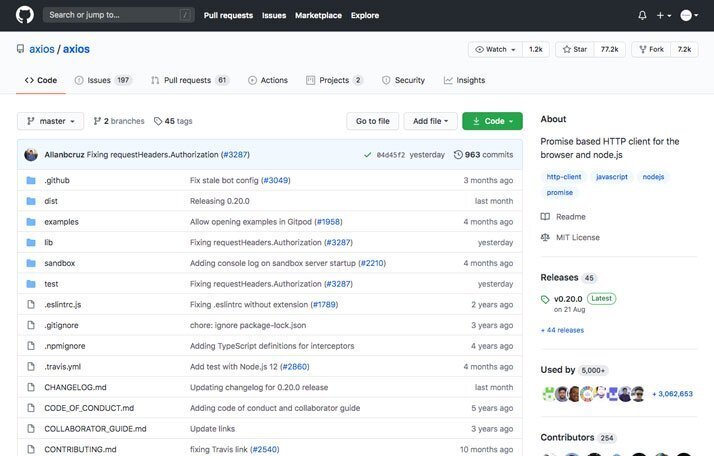Select the javascript topic tag
This screenshot has width=714, height=456.
(x=612, y=177)
